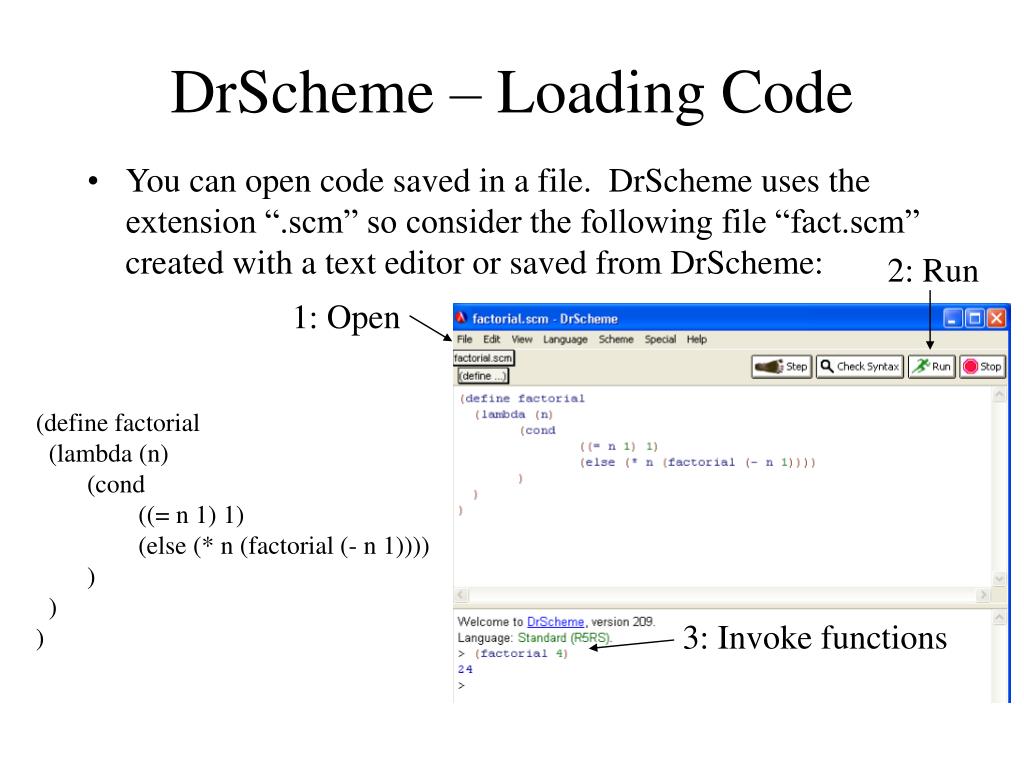Click the factorial.scm filename button
This screenshot has height=768, width=1024.
pyautogui.click(x=483, y=358)
